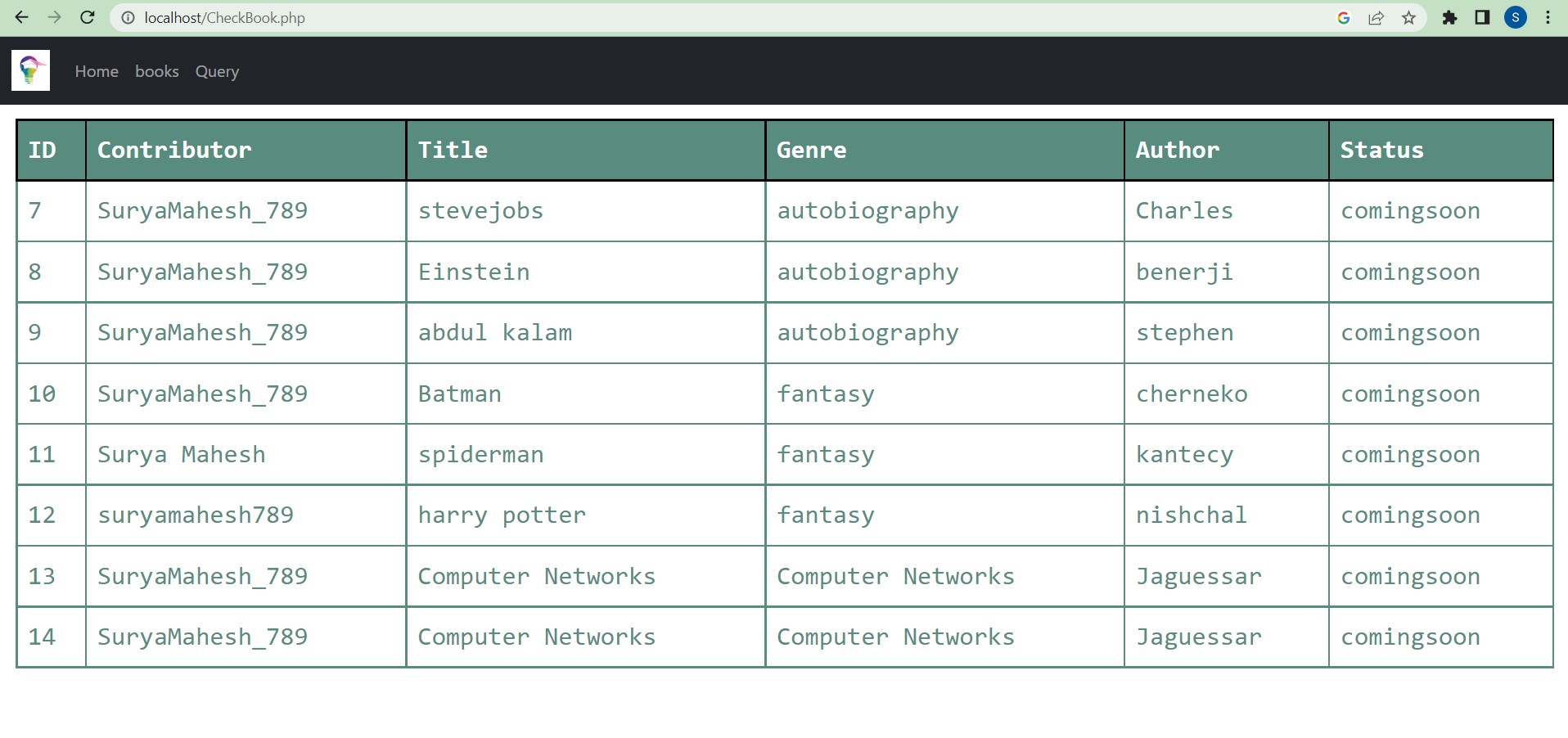Click the user profile avatar icon
This screenshot has width=1568, height=738.
pyautogui.click(x=1516, y=17)
